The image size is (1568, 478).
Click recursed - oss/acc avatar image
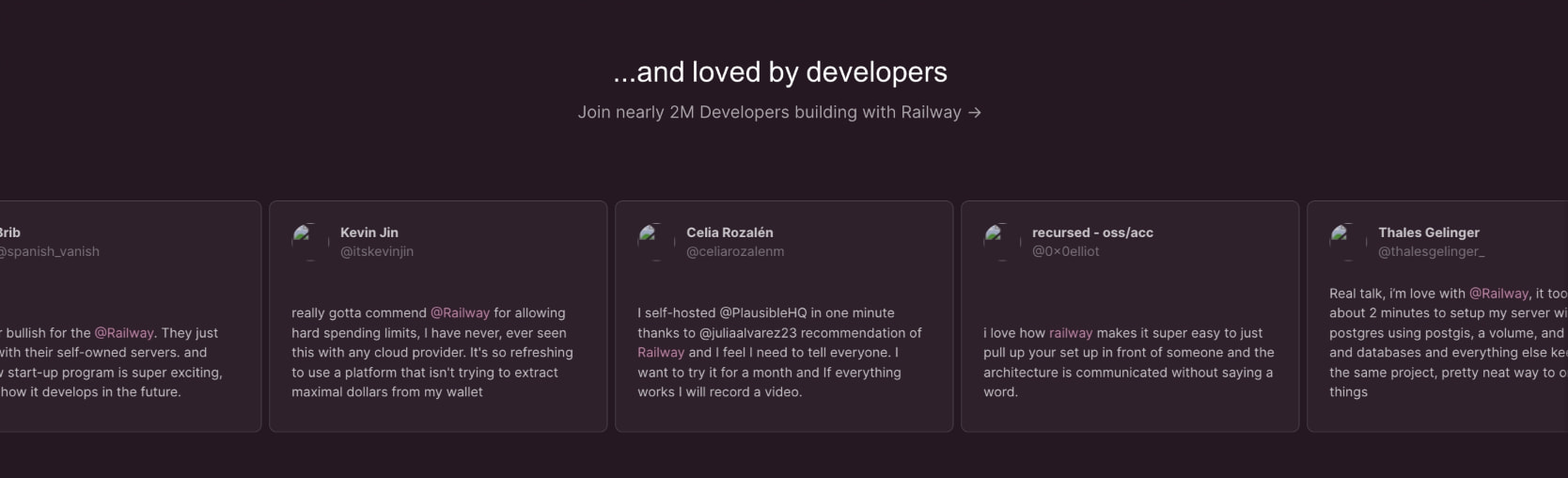click(1002, 242)
